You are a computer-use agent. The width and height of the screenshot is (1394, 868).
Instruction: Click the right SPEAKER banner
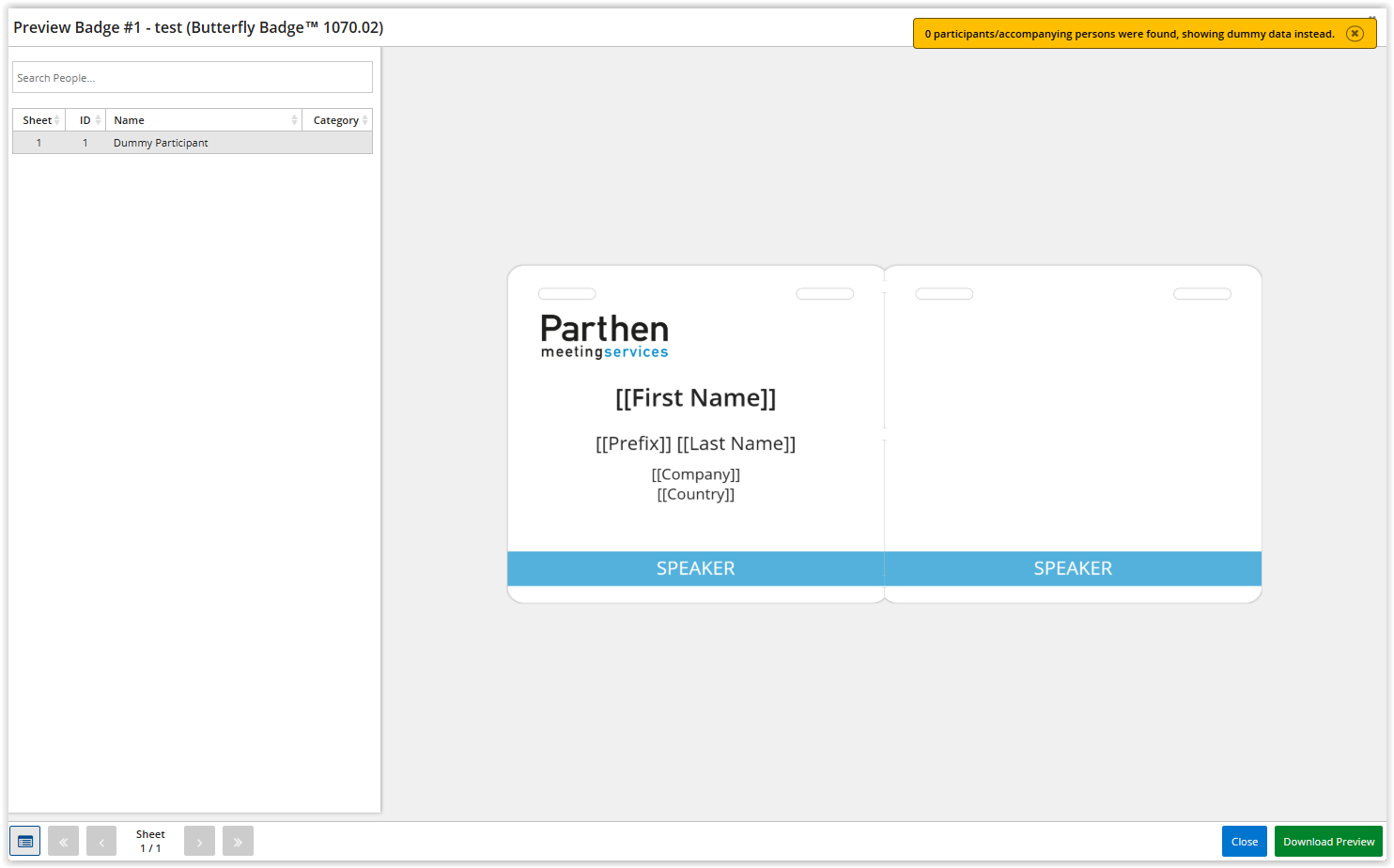coord(1073,568)
